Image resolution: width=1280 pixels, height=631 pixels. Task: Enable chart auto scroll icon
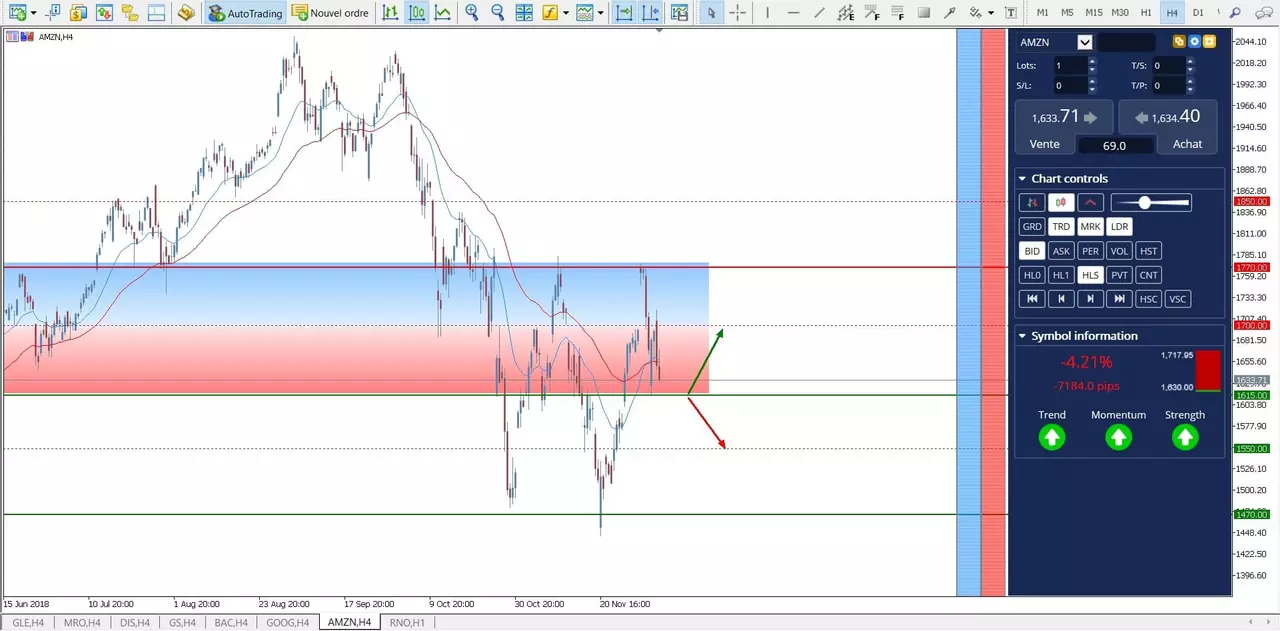point(625,13)
